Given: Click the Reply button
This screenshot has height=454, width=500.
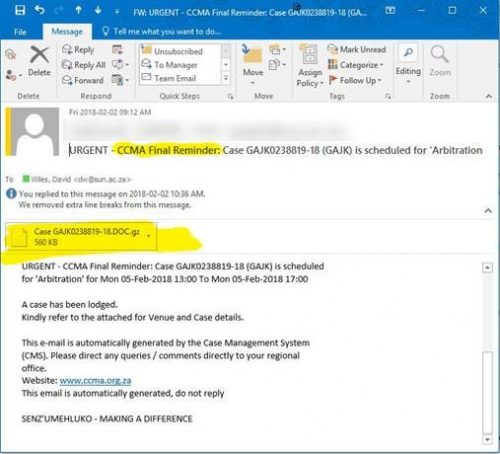Looking at the screenshot, I should pyautogui.click(x=78, y=50).
